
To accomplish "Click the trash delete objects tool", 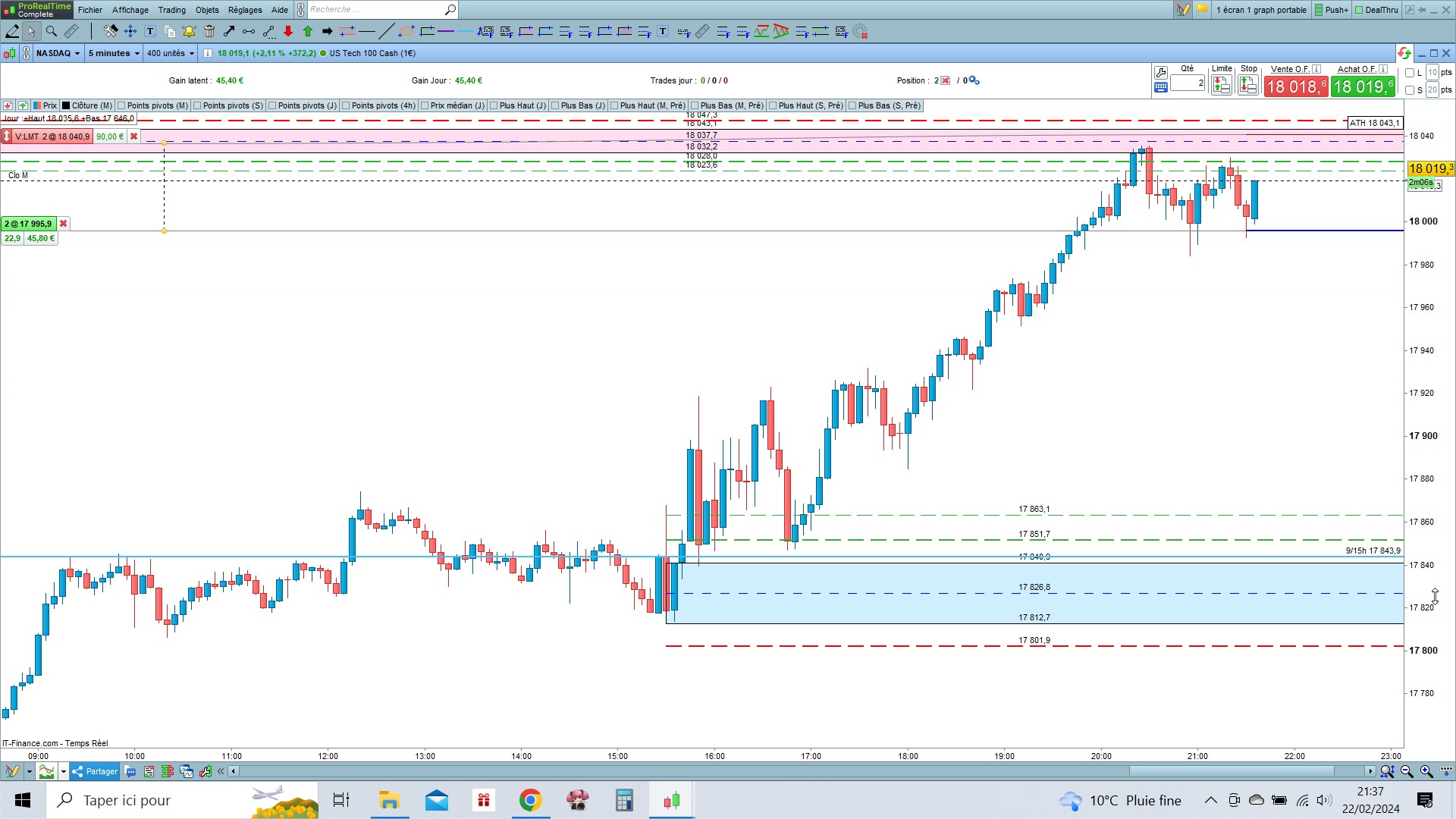I will (209, 31).
